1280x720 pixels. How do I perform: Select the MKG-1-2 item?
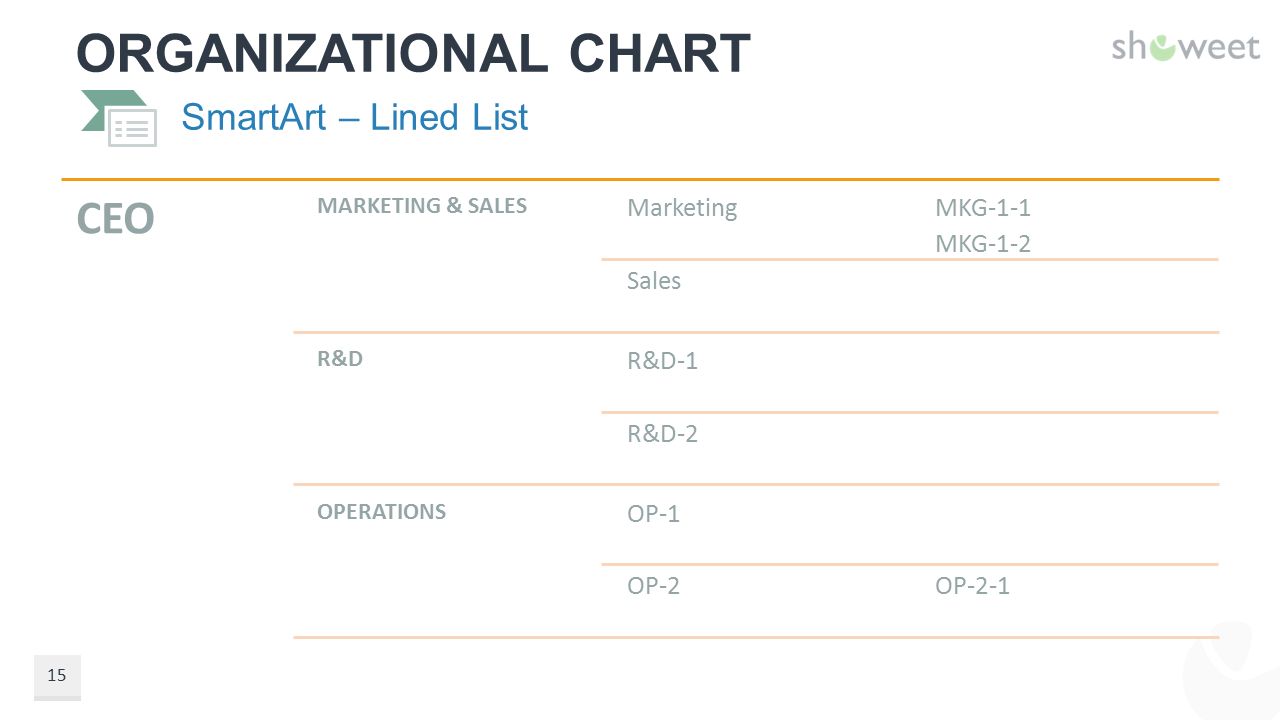click(983, 244)
